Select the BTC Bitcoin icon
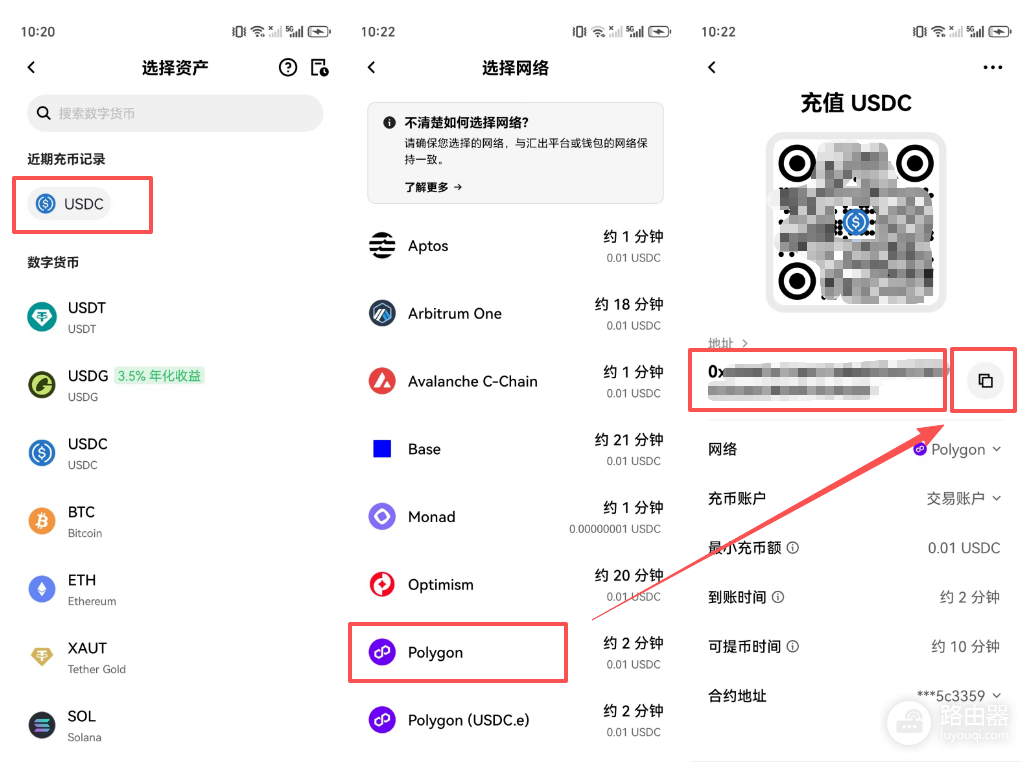 coord(42,521)
